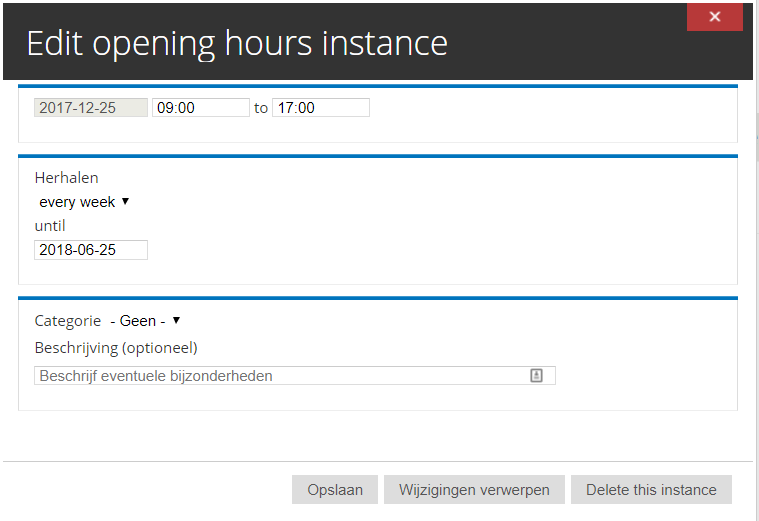This screenshot has width=759, height=521.
Task: Click Wijzigingen verwerpen to discard changes
Action: (x=474, y=490)
